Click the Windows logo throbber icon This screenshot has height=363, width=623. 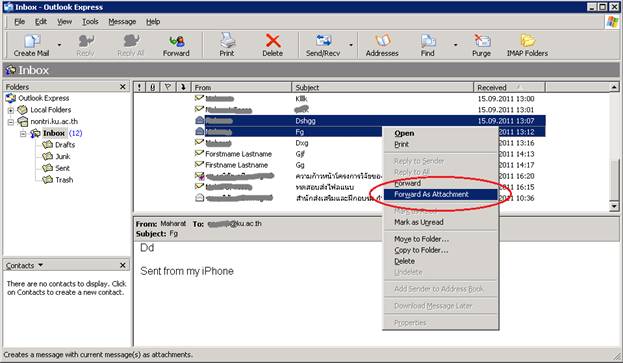612,22
